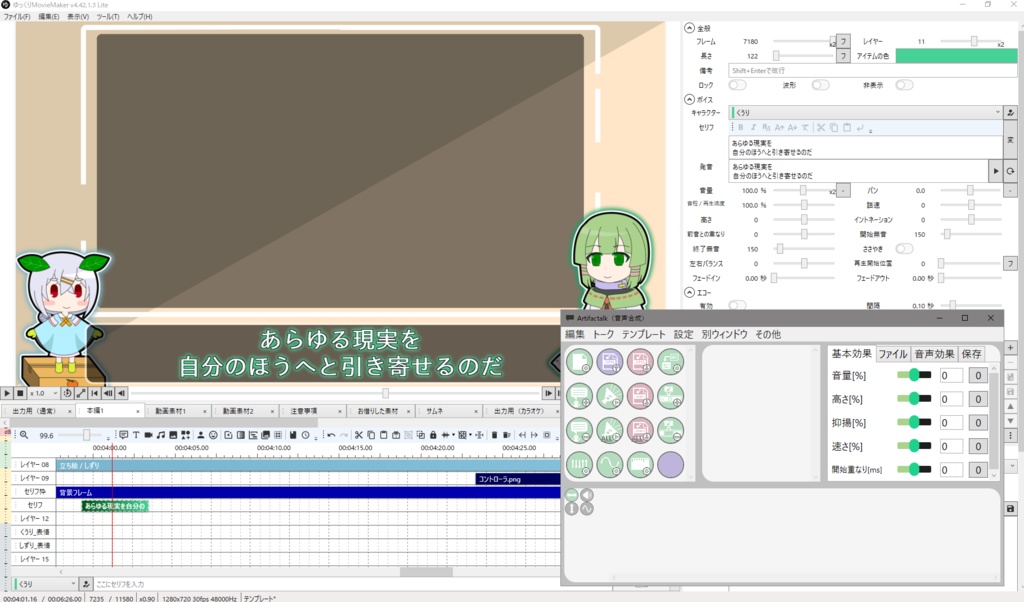The height and width of the screenshot is (602, 1024).
Task: Click the magnifier zoom icon in timeline toolbar
Action: 24,435
